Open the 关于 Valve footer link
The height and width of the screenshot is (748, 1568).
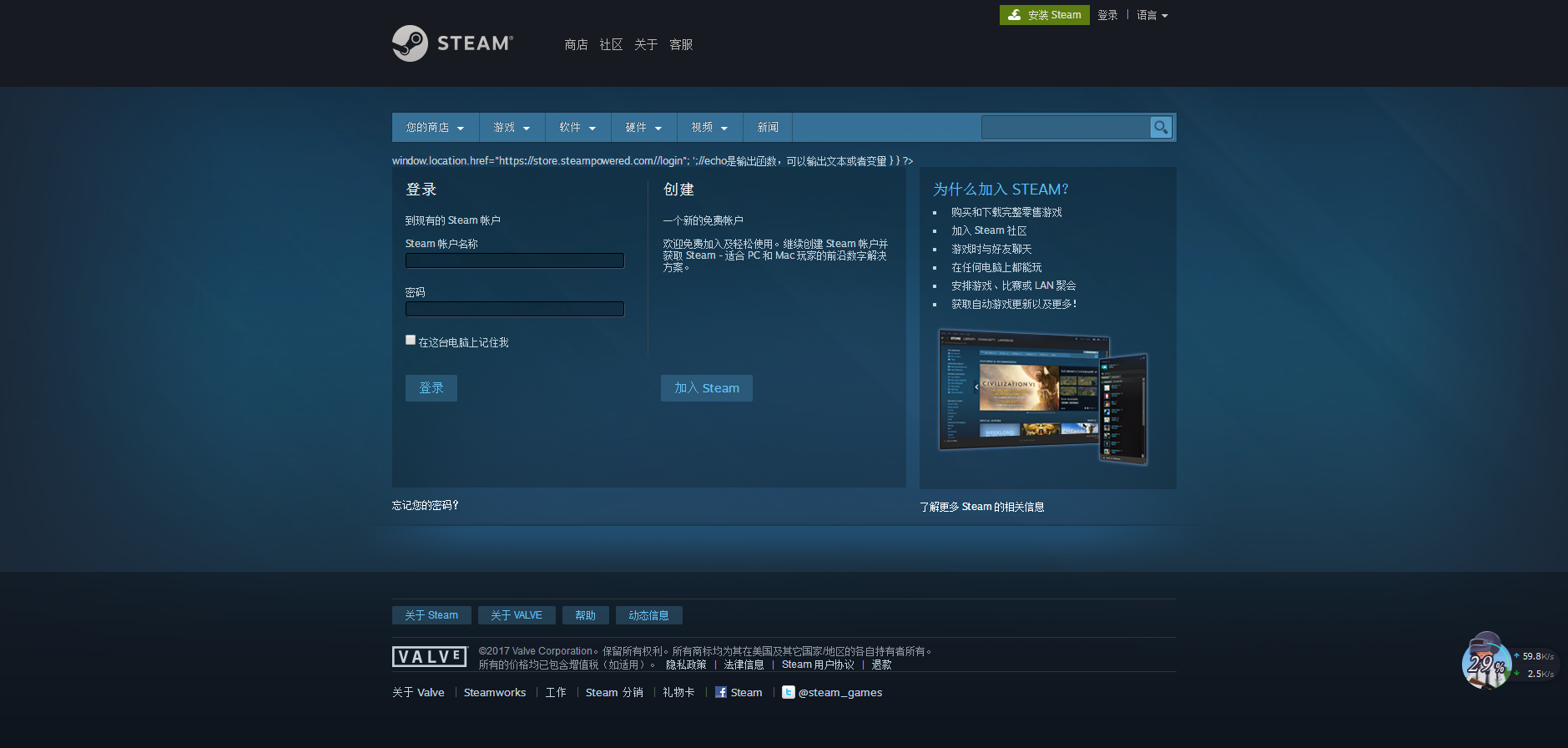click(x=418, y=692)
